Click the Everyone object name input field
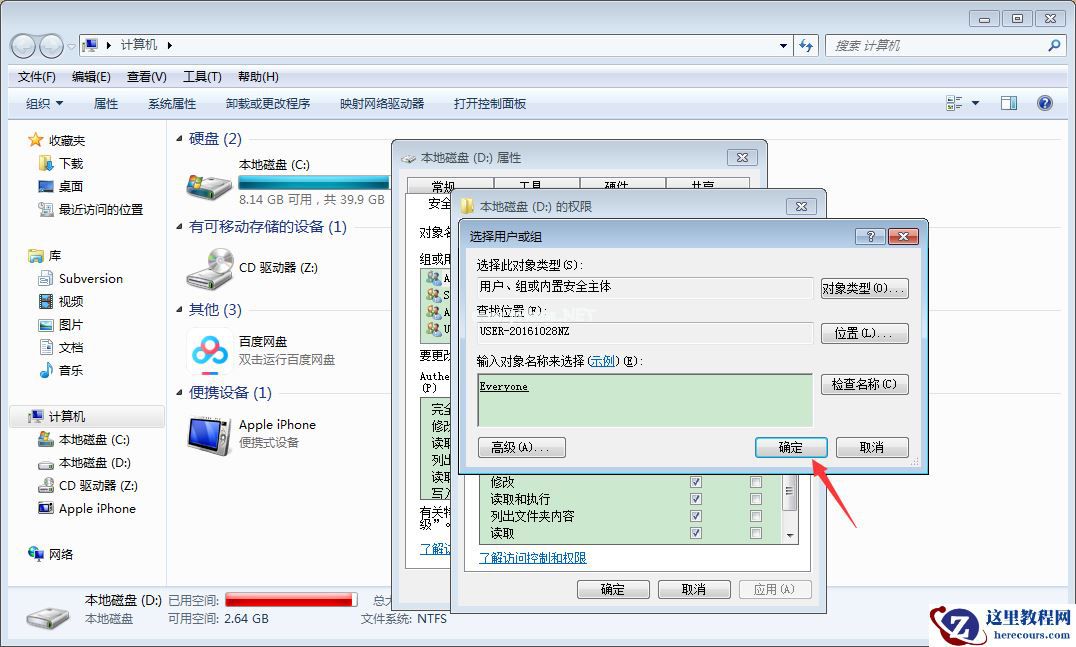The width and height of the screenshot is (1076, 647). click(645, 399)
